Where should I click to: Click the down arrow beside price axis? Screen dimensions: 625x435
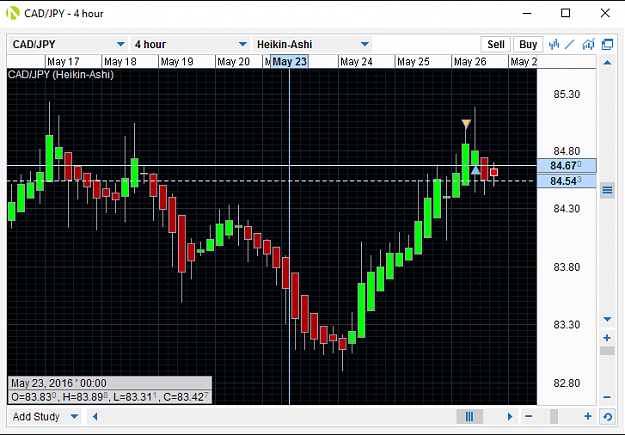click(607, 319)
